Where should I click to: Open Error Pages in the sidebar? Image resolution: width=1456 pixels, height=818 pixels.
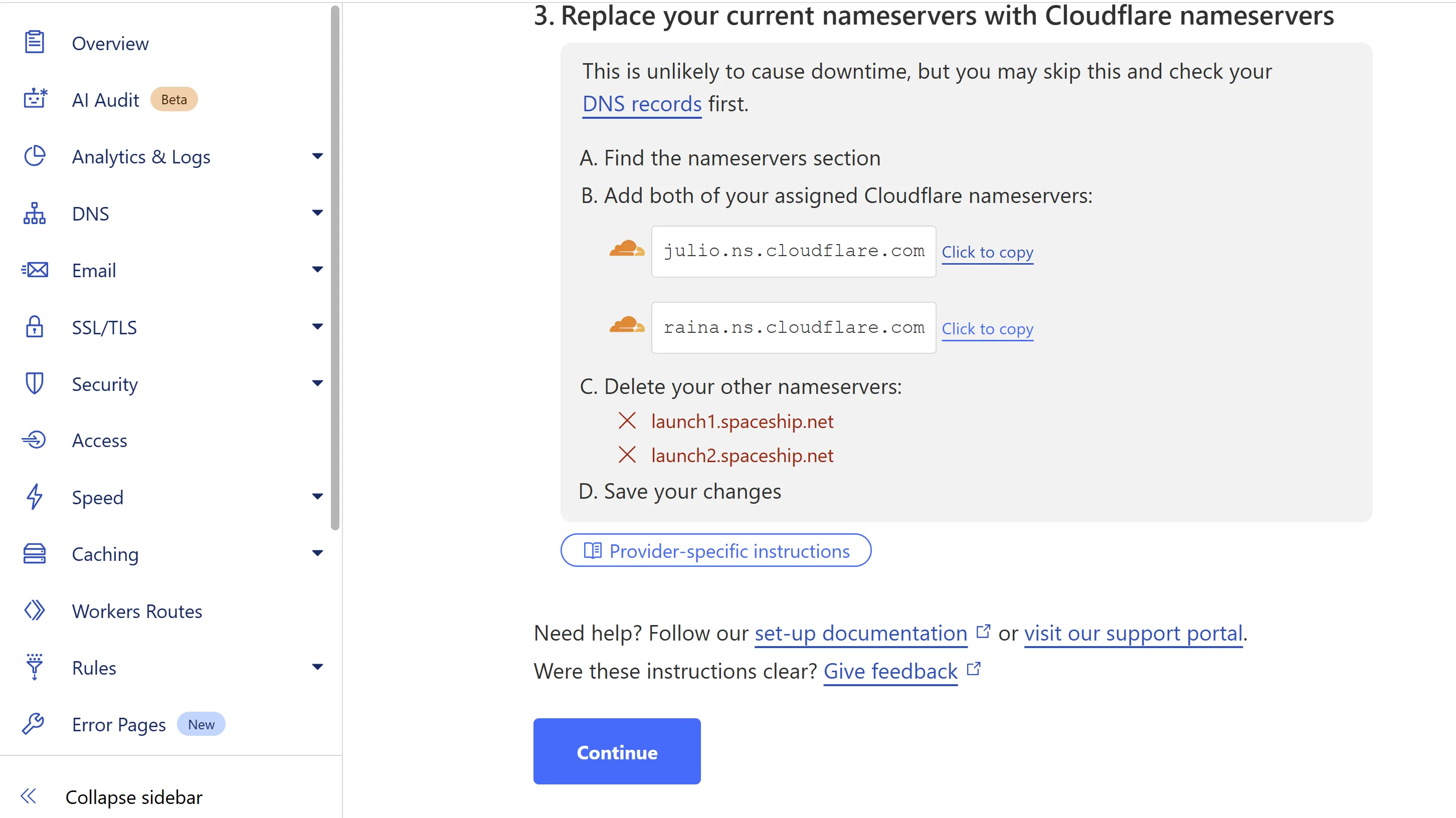pos(119,725)
